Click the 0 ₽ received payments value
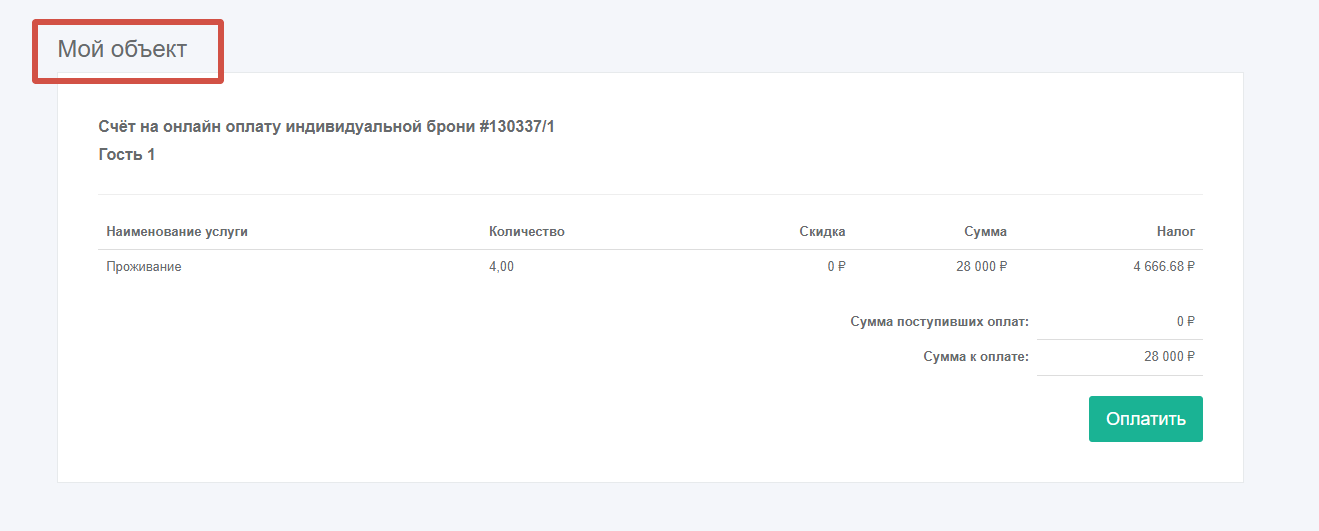 (x=1186, y=322)
